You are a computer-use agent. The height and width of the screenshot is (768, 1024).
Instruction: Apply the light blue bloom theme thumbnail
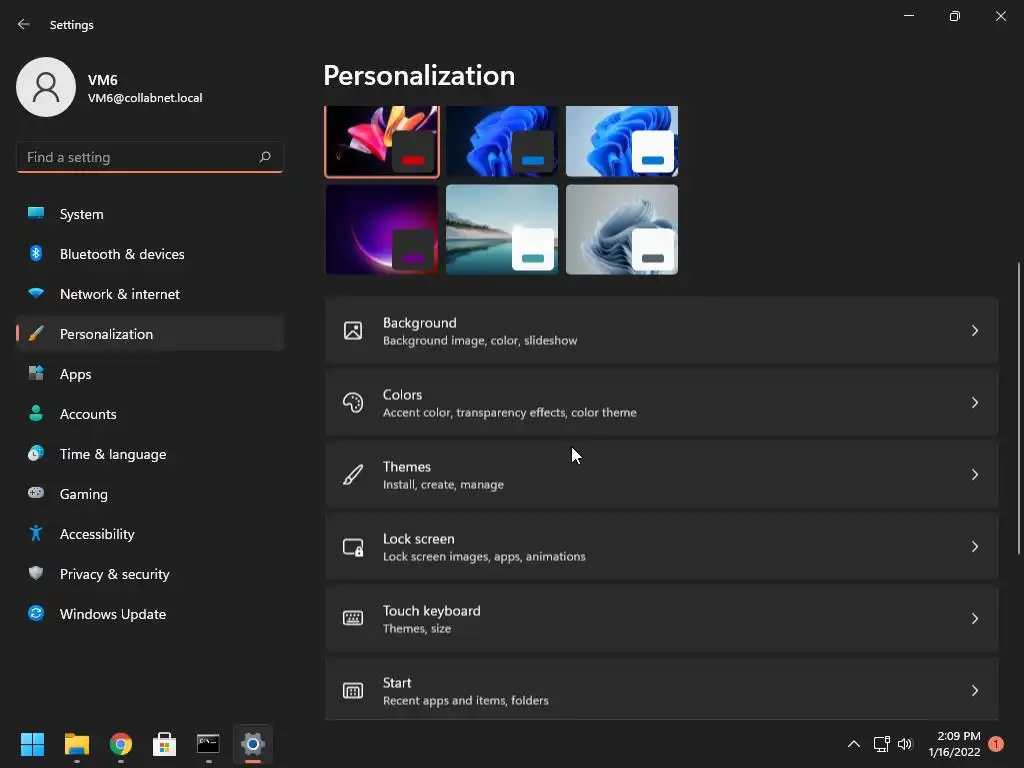pyautogui.click(x=622, y=141)
